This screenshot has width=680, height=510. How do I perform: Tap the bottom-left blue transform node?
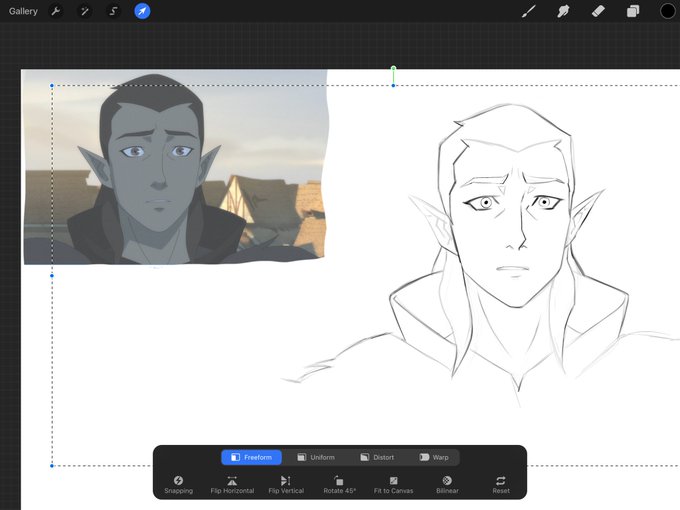[x=52, y=466]
